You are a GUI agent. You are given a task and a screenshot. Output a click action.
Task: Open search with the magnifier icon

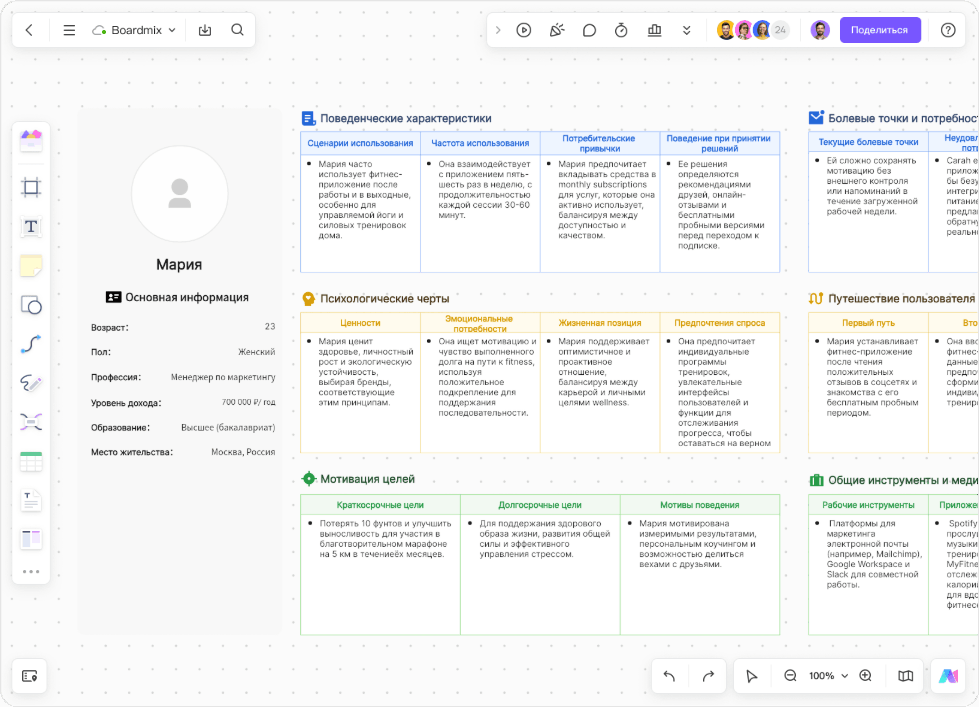click(x=238, y=30)
